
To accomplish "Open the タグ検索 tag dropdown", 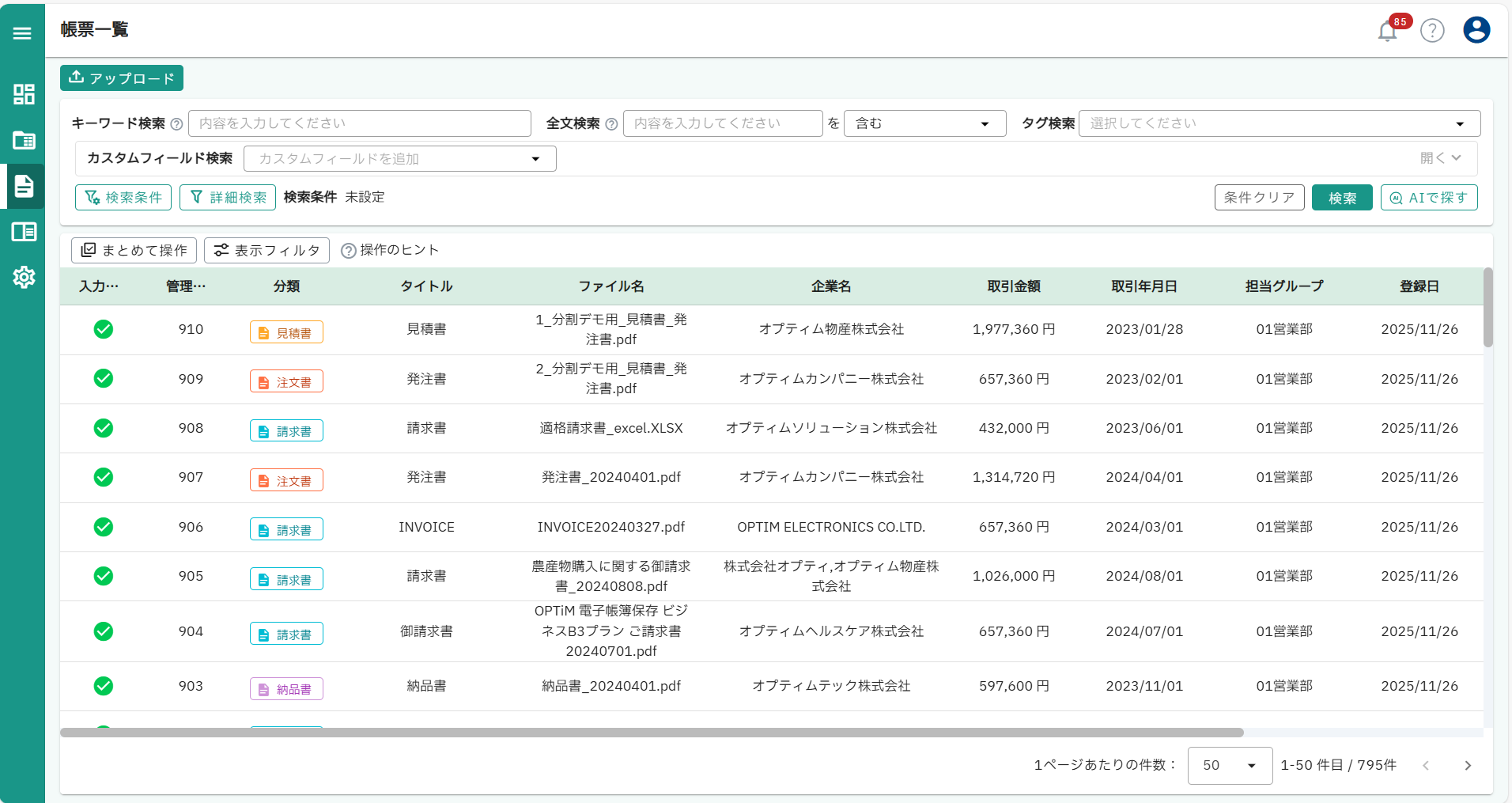I will coord(1280,123).
